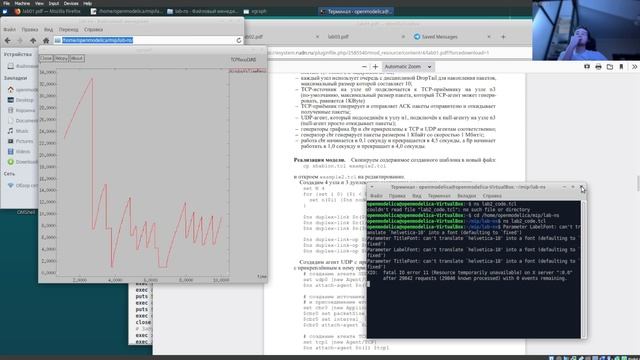The height and width of the screenshot is (360, 640).
Task: Go up one folder in the file manager
Action: pos(33,40)
